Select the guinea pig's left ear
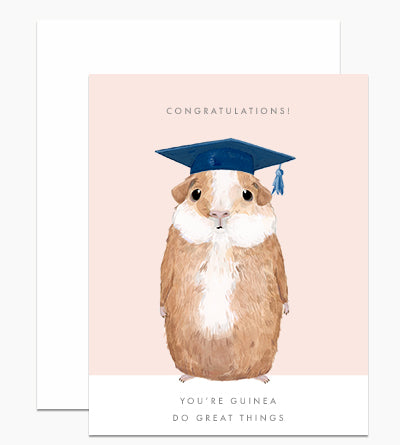 180,191
